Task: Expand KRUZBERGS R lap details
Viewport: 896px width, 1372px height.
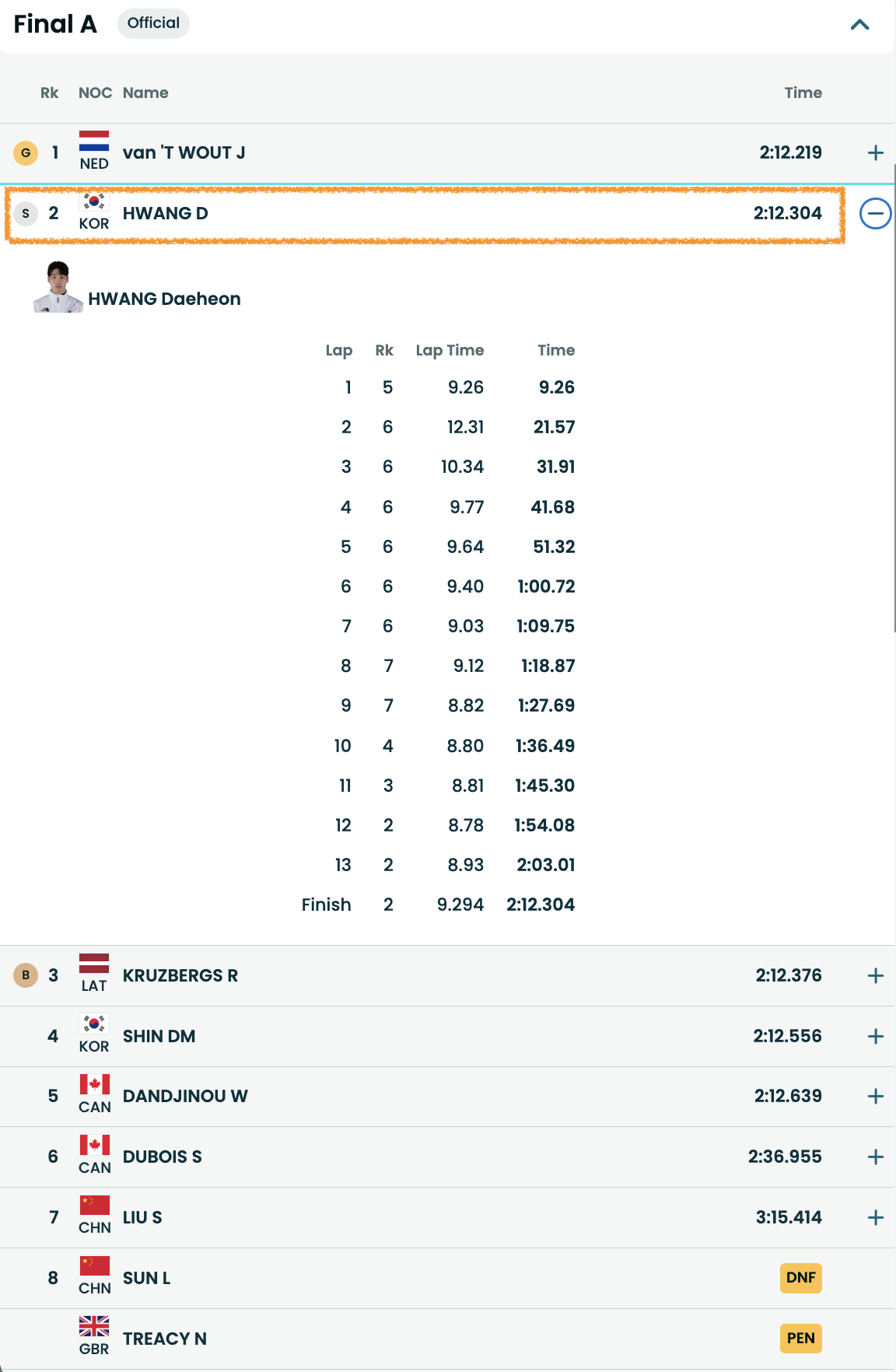Action: pyautogui.click(x=875, y=976)
